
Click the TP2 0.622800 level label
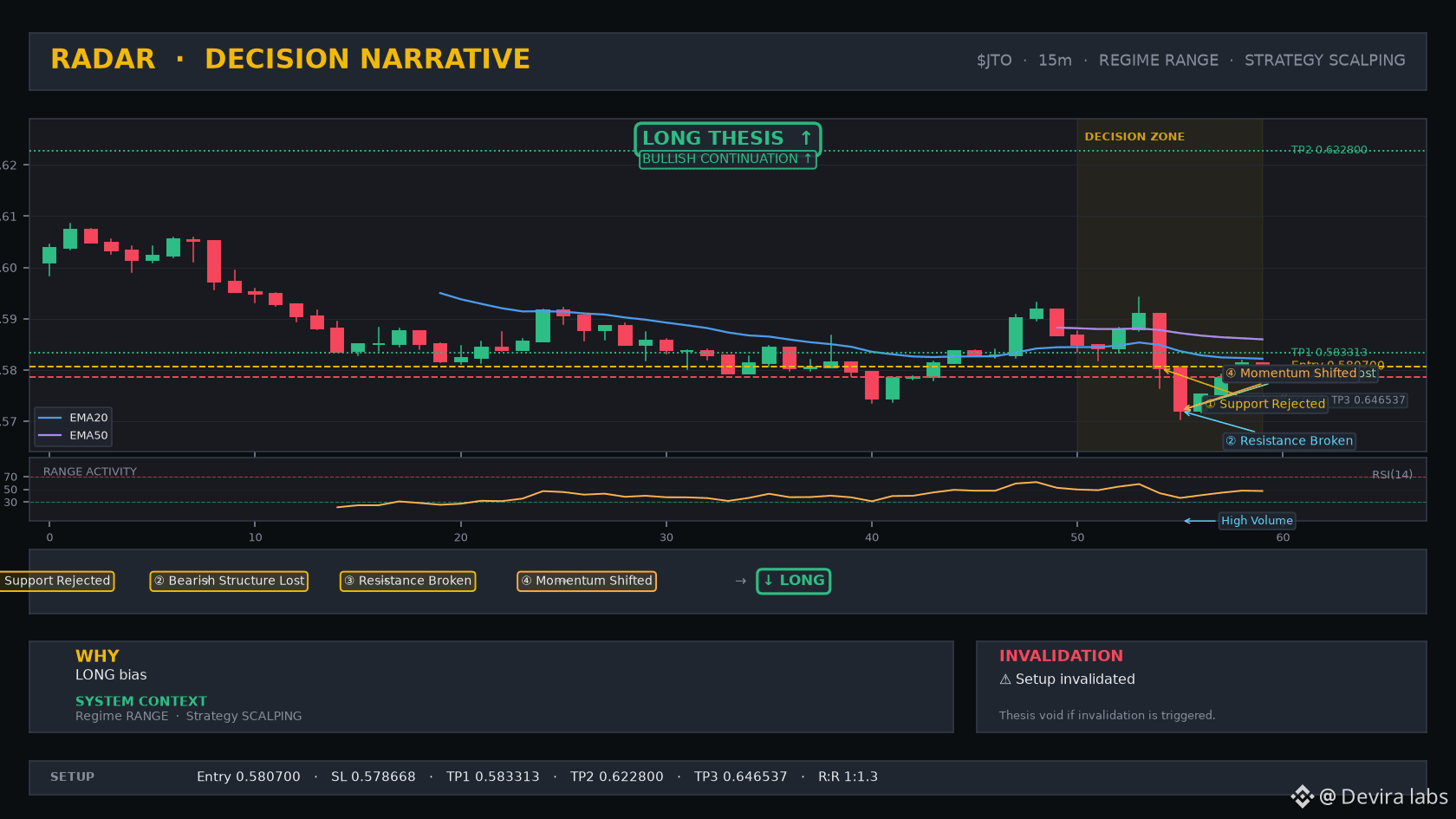point(1329,150)
